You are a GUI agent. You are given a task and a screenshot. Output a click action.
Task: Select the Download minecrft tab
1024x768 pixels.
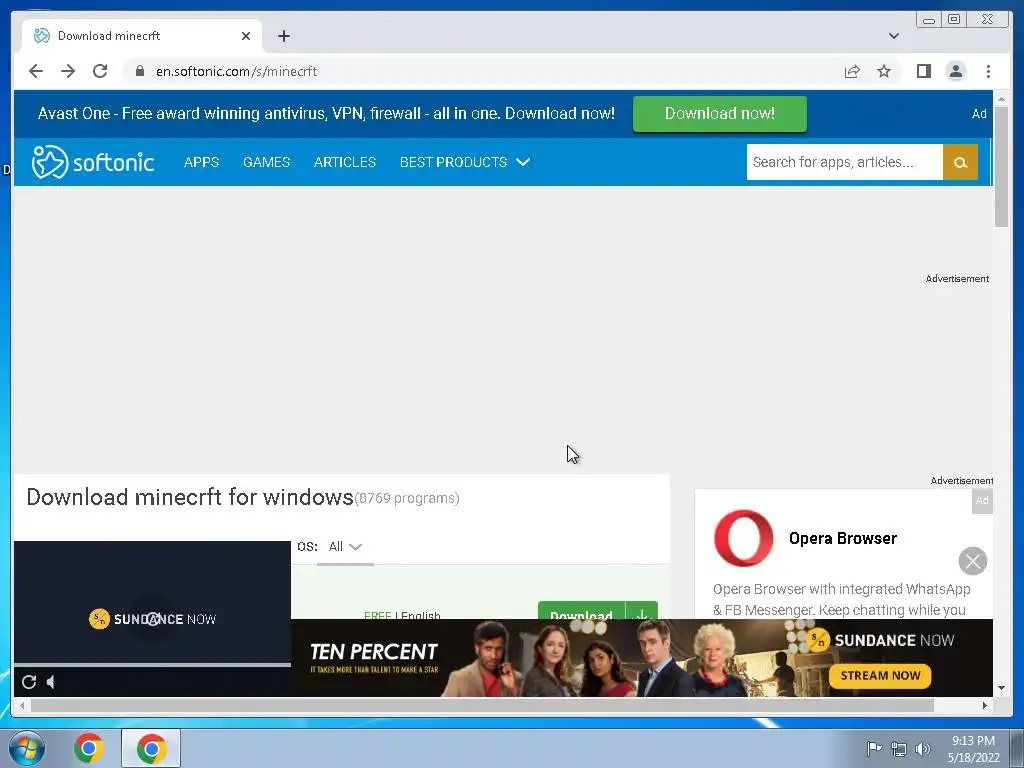(x=141, y=36)
